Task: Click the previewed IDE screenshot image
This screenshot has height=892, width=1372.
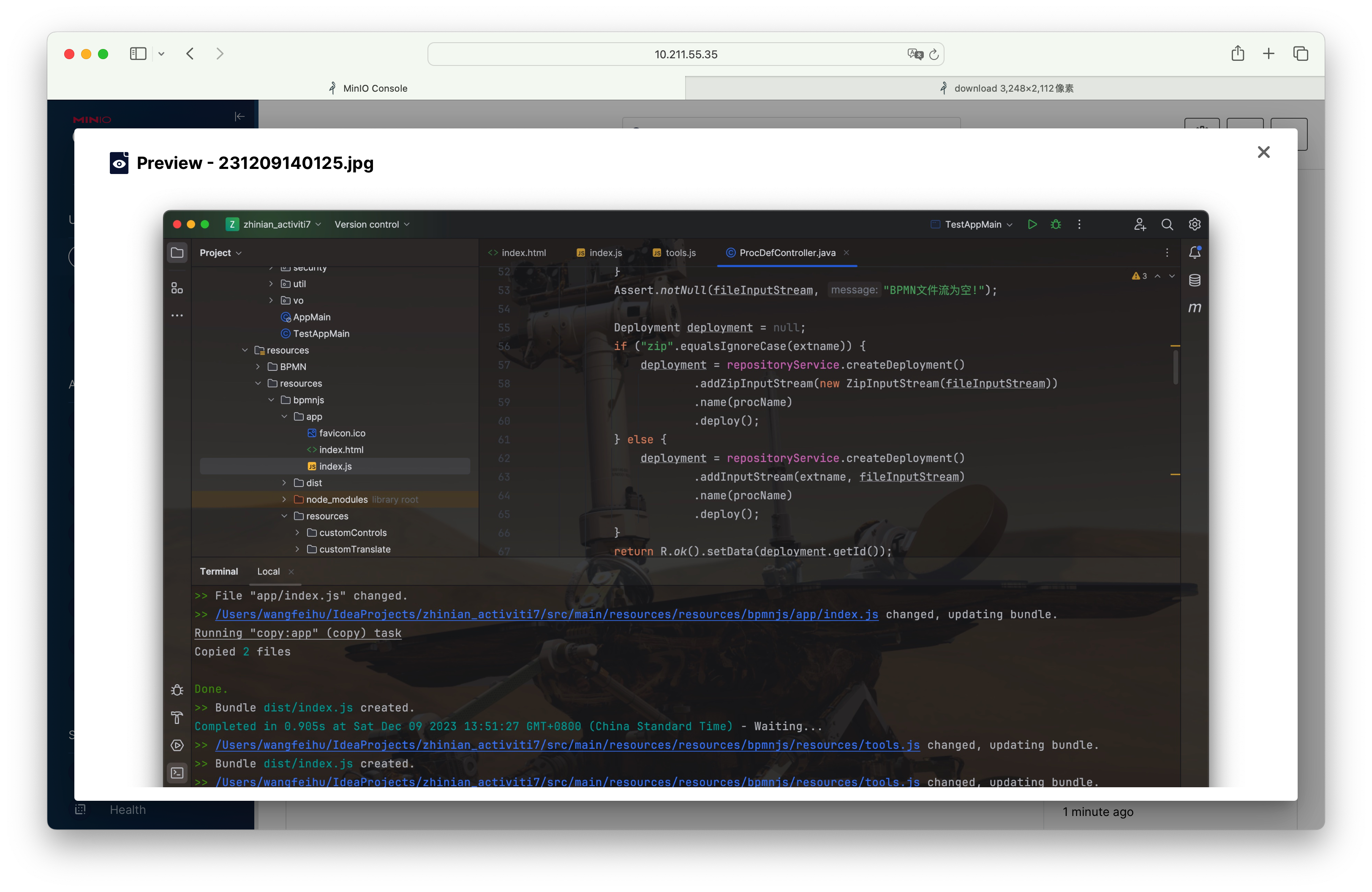Action: click(x=686, y=498)
